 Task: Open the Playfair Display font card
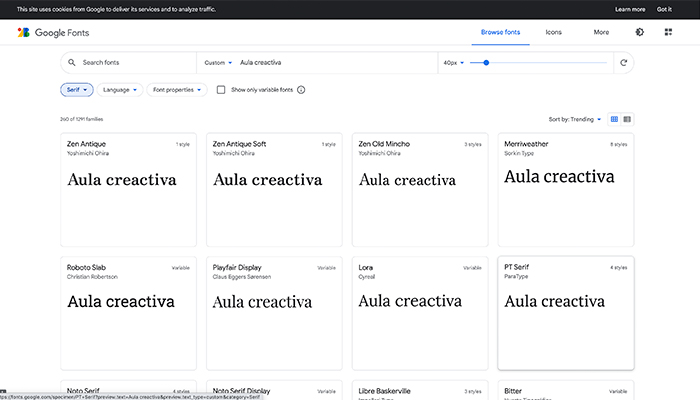[x=274, y=313]
